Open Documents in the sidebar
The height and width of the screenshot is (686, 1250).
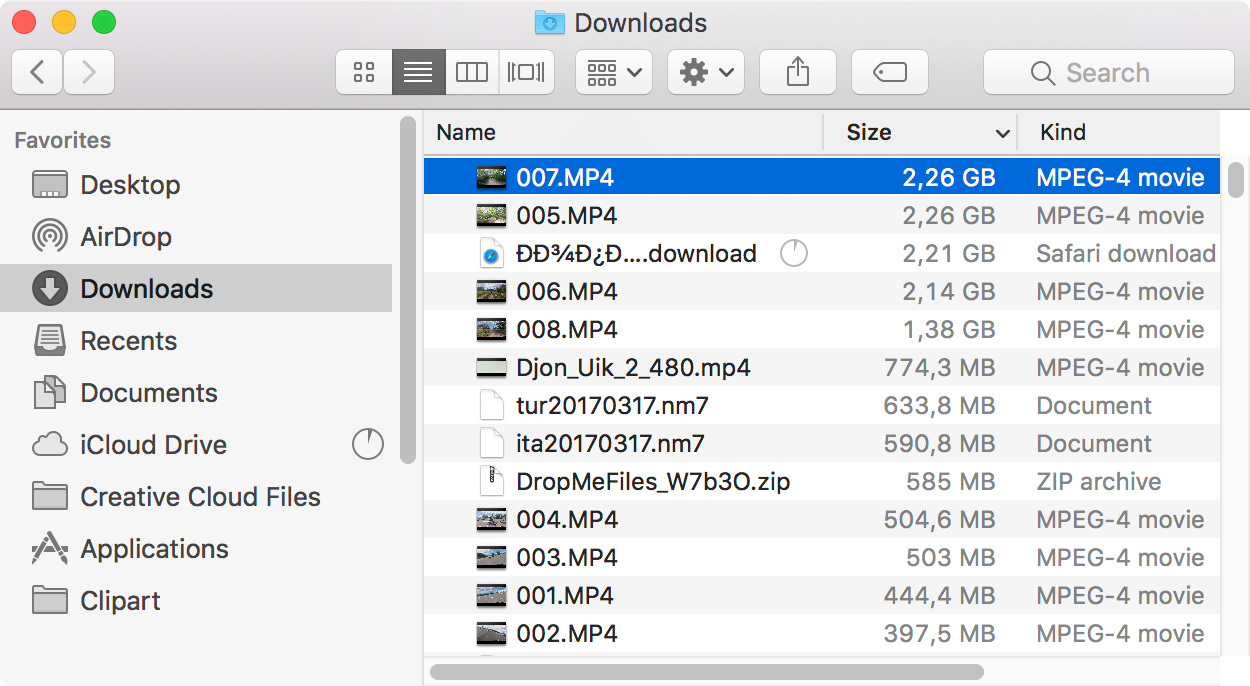196,393
